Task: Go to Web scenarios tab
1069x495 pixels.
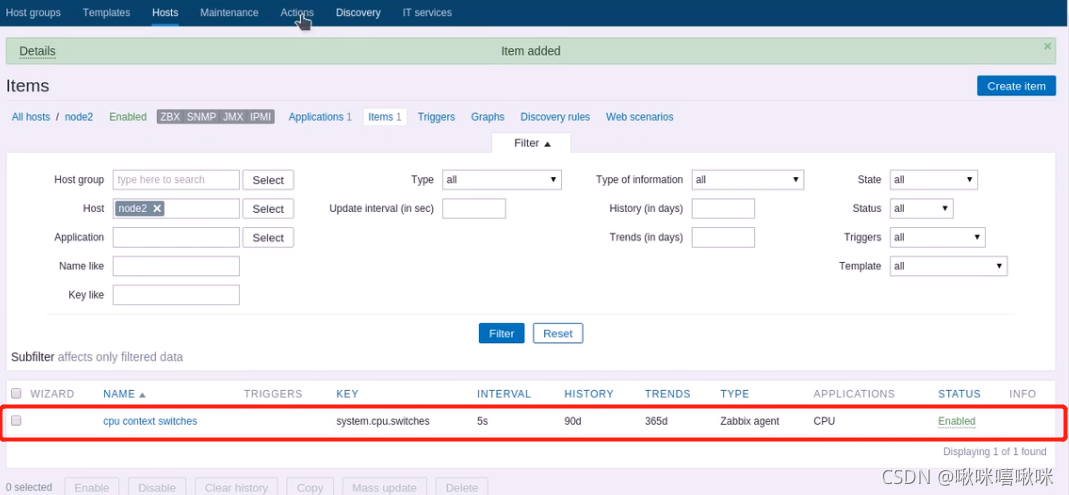Action: point(639,117)
